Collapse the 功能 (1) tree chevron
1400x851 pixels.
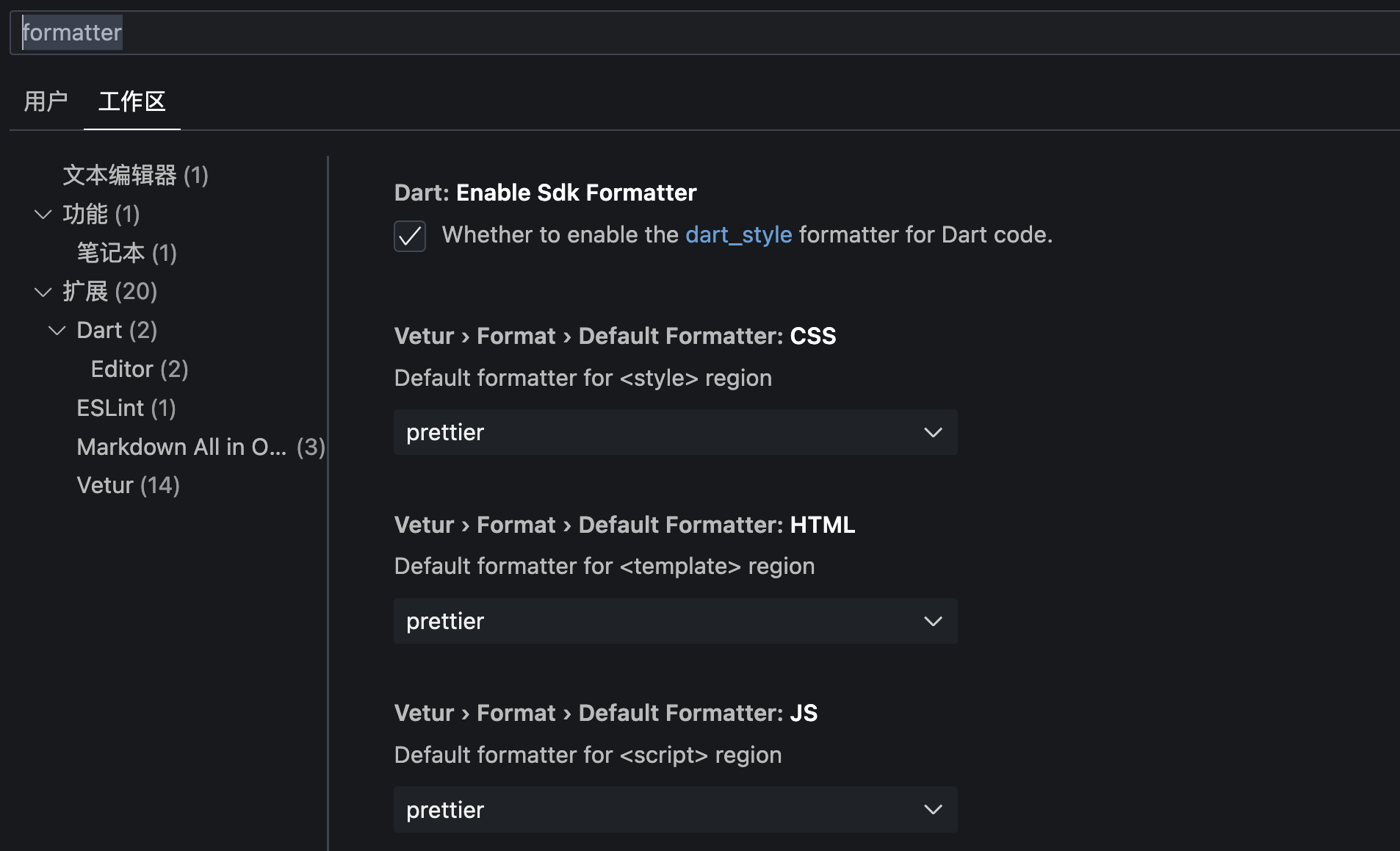(x=43, y=215)
